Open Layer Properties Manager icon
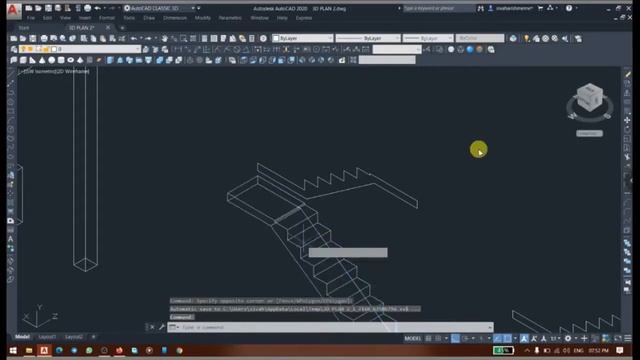The image size is (640, 360). (14, 49)
